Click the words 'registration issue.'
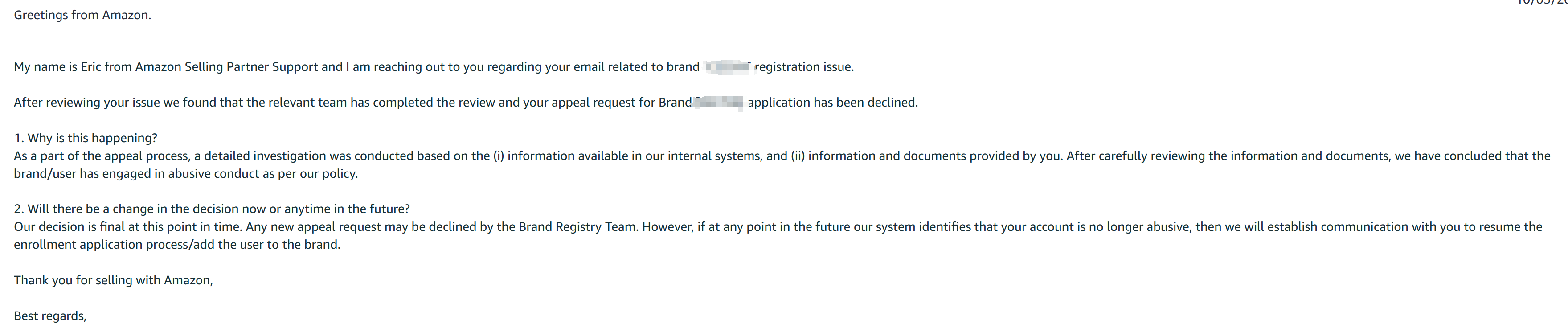This screenshot has width=1568, height=324. tap(804, 67)
